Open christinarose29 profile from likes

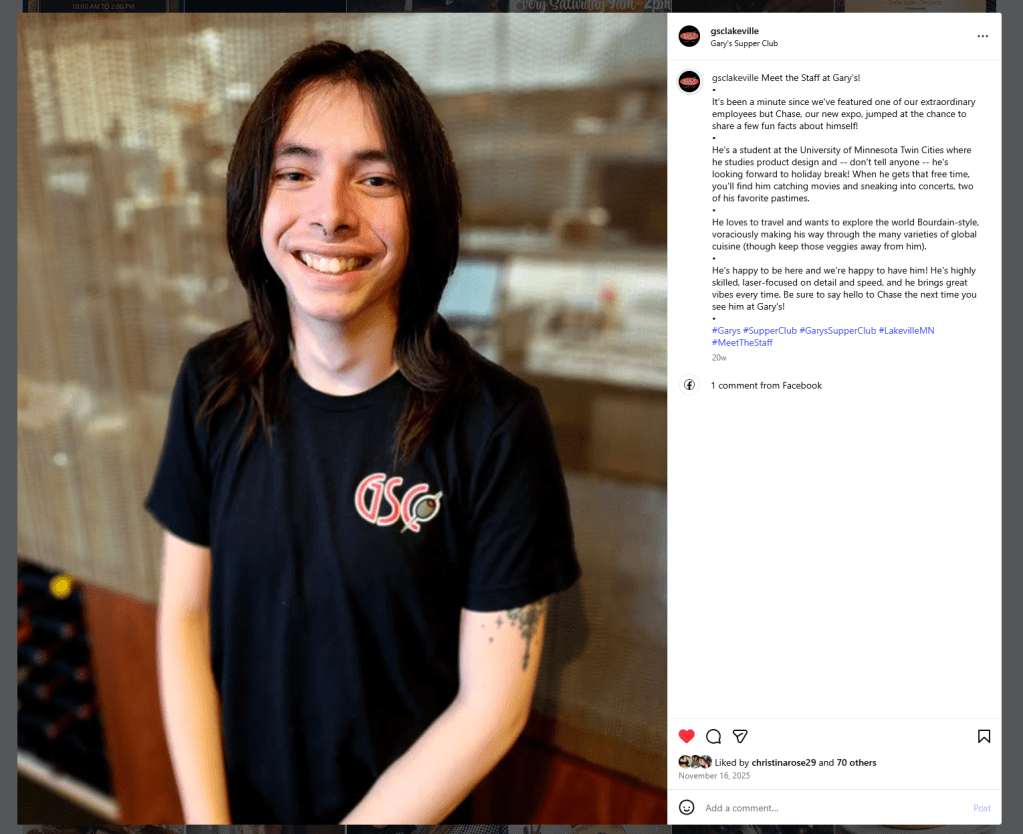(x=784, y=762)
